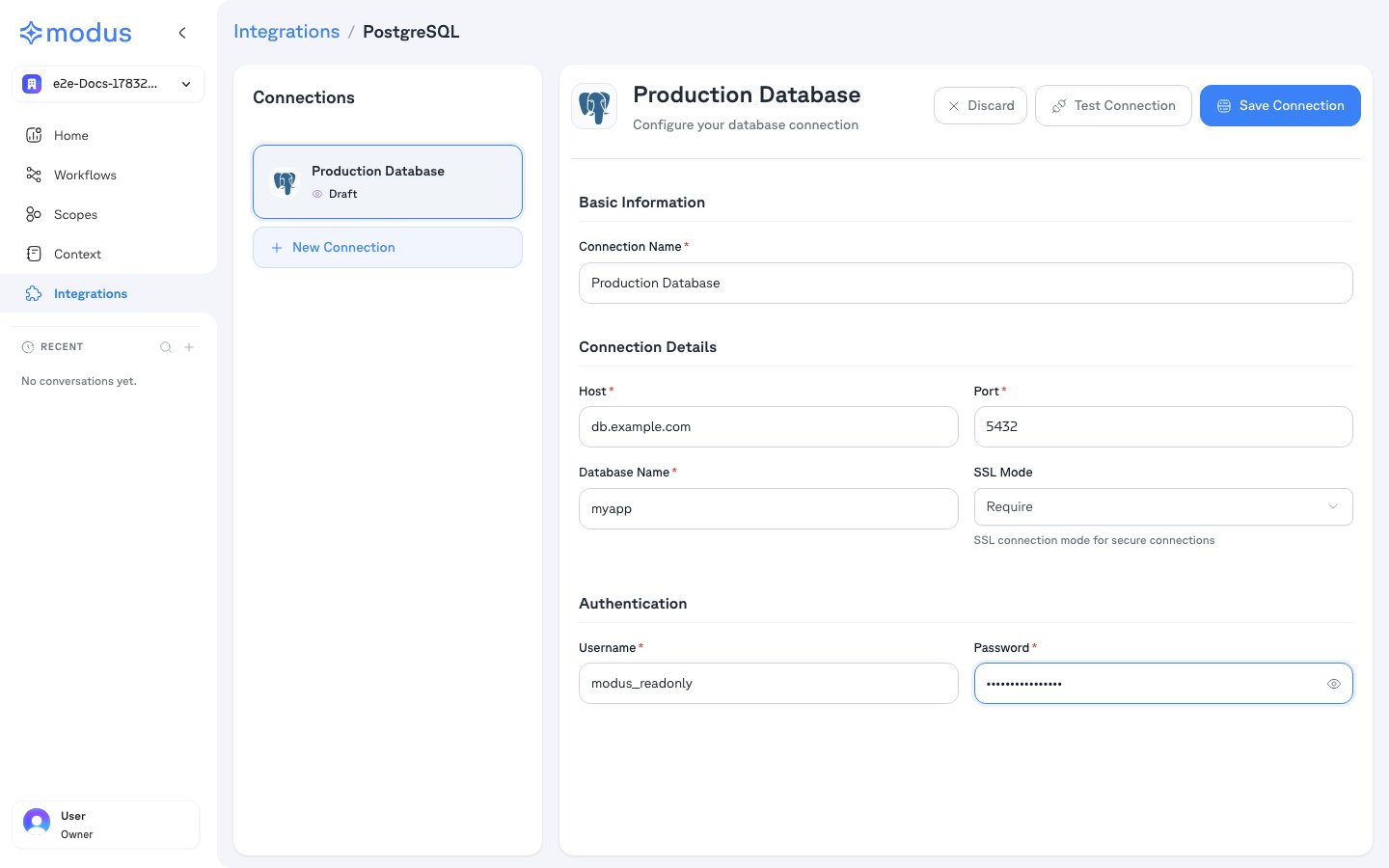1389x868 pixels.
Task: Search recent conversations
Action: coord(166,347)
